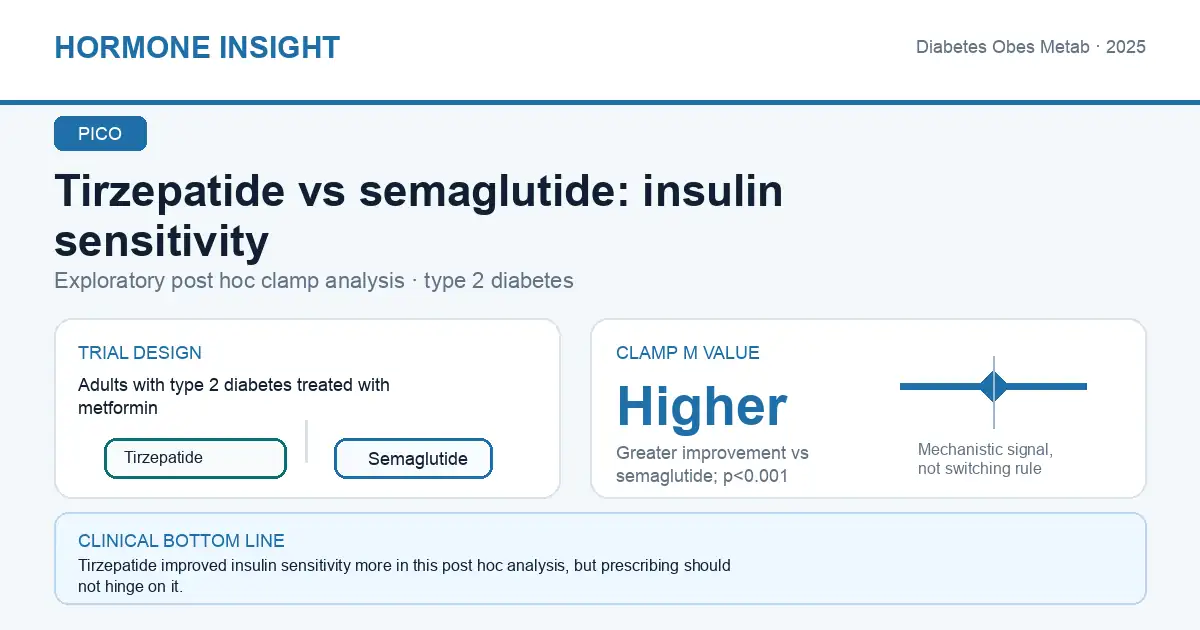
Task: Select the p<0.001 improvement caption
Action: [712, 465]
